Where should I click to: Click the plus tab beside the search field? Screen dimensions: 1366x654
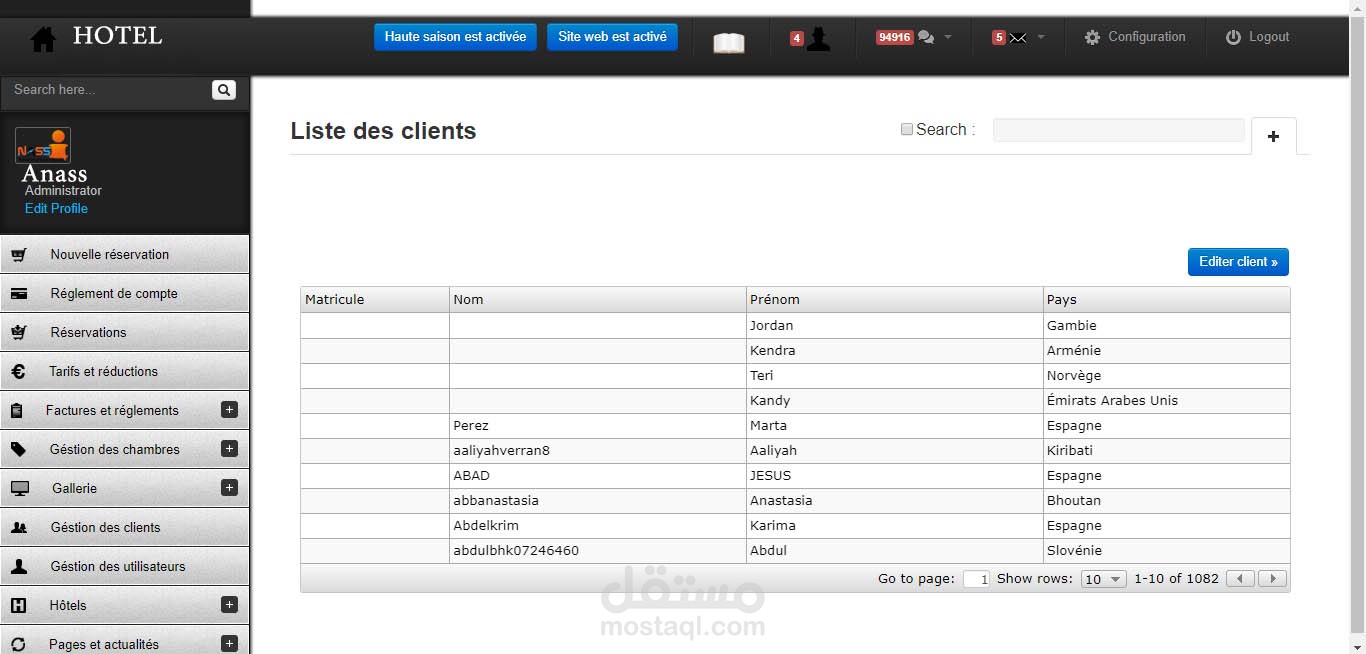1273,136
